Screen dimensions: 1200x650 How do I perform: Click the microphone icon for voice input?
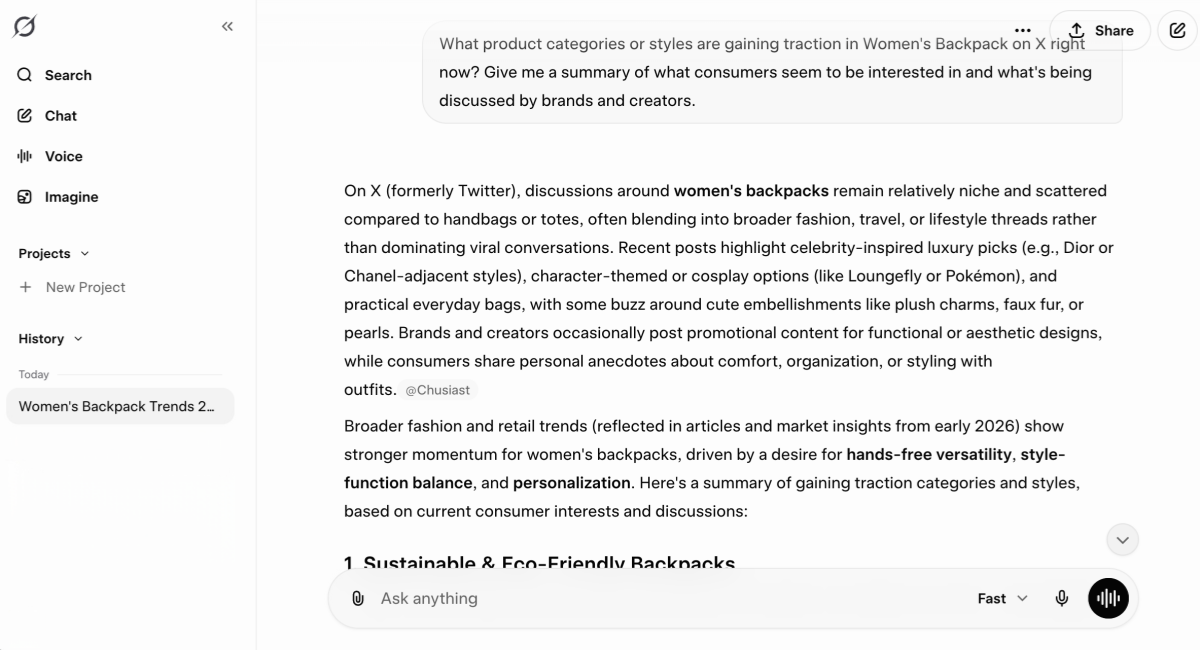[1062, 598]
